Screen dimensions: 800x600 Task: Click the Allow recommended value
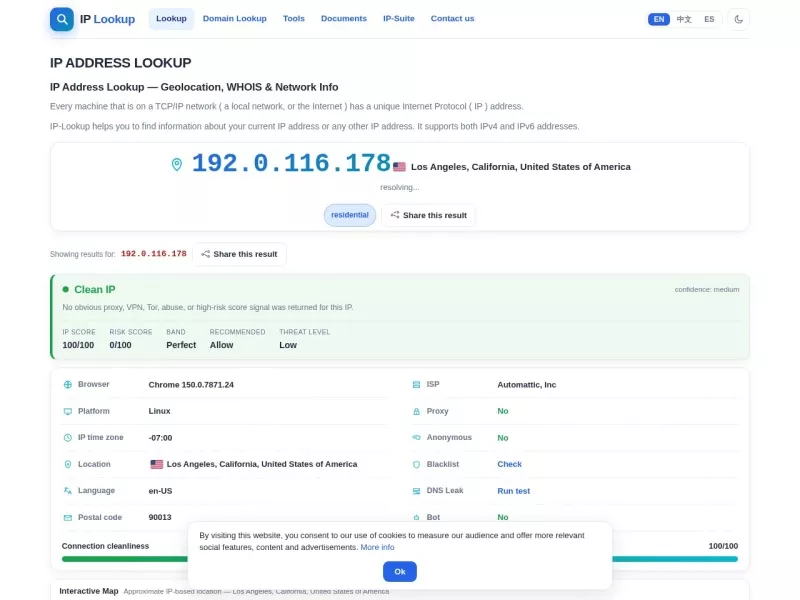coord(221,345)
